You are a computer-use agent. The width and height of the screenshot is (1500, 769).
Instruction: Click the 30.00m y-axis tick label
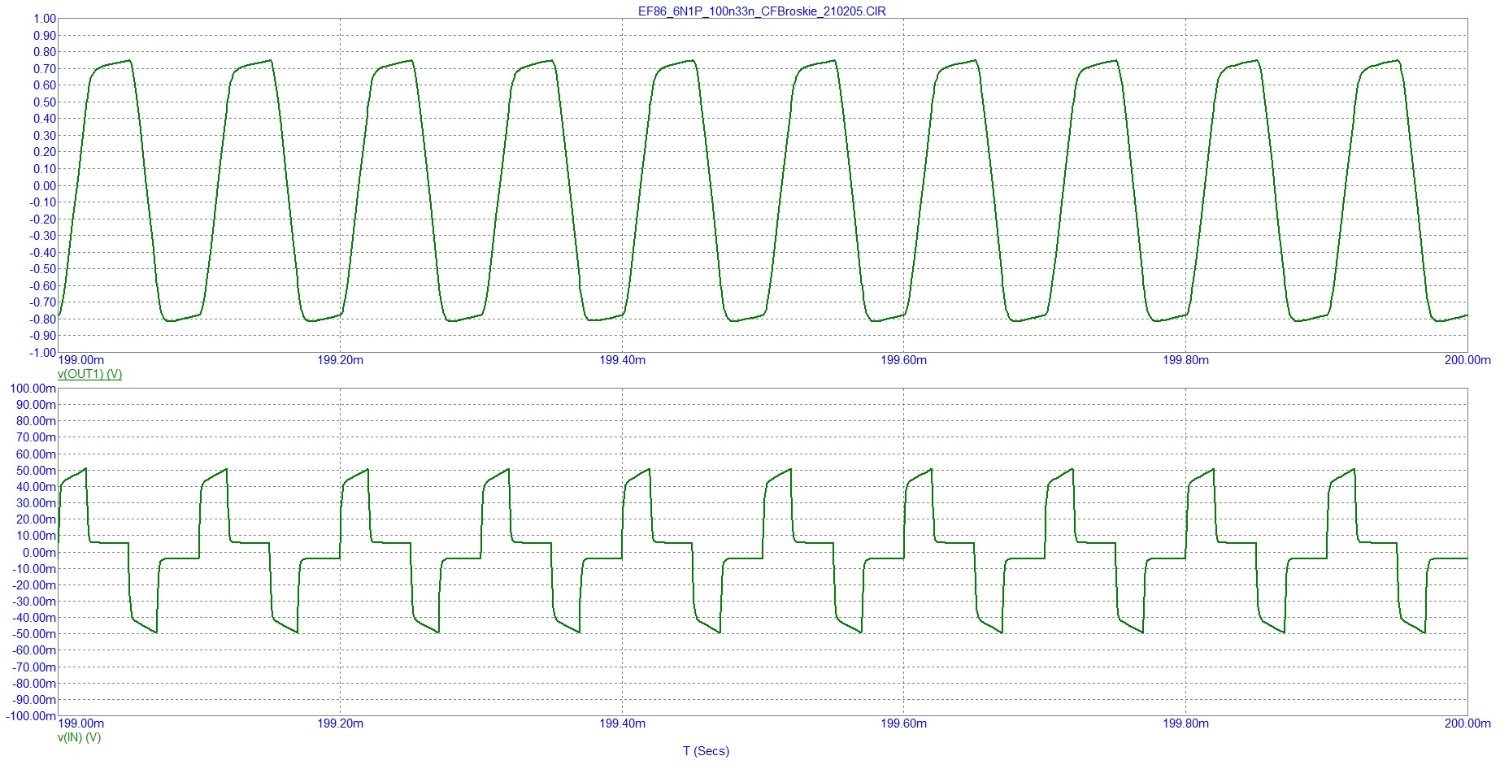pyautogui.click(x=36, y=503)
